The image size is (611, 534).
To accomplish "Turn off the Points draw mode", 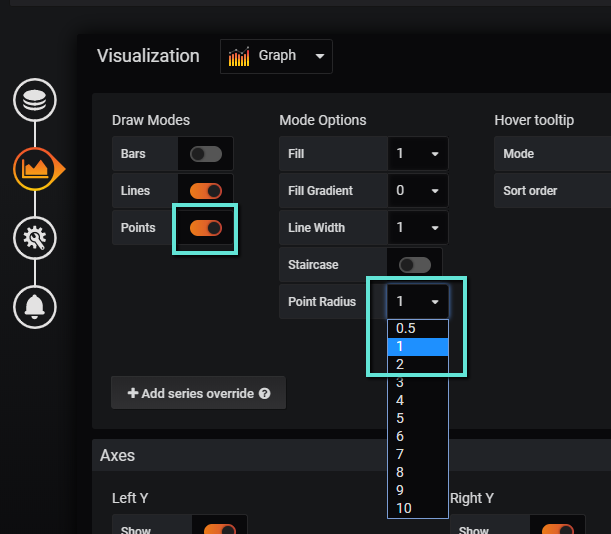I will (x=206, y=228).
